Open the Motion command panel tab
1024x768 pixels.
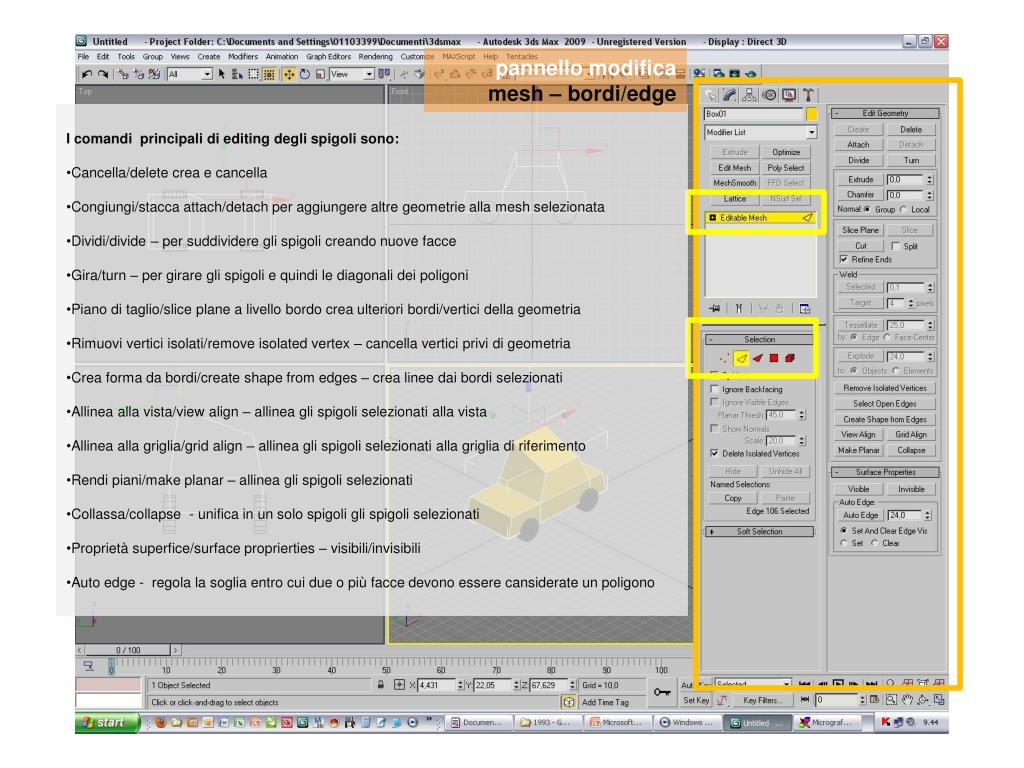point(769,95)
